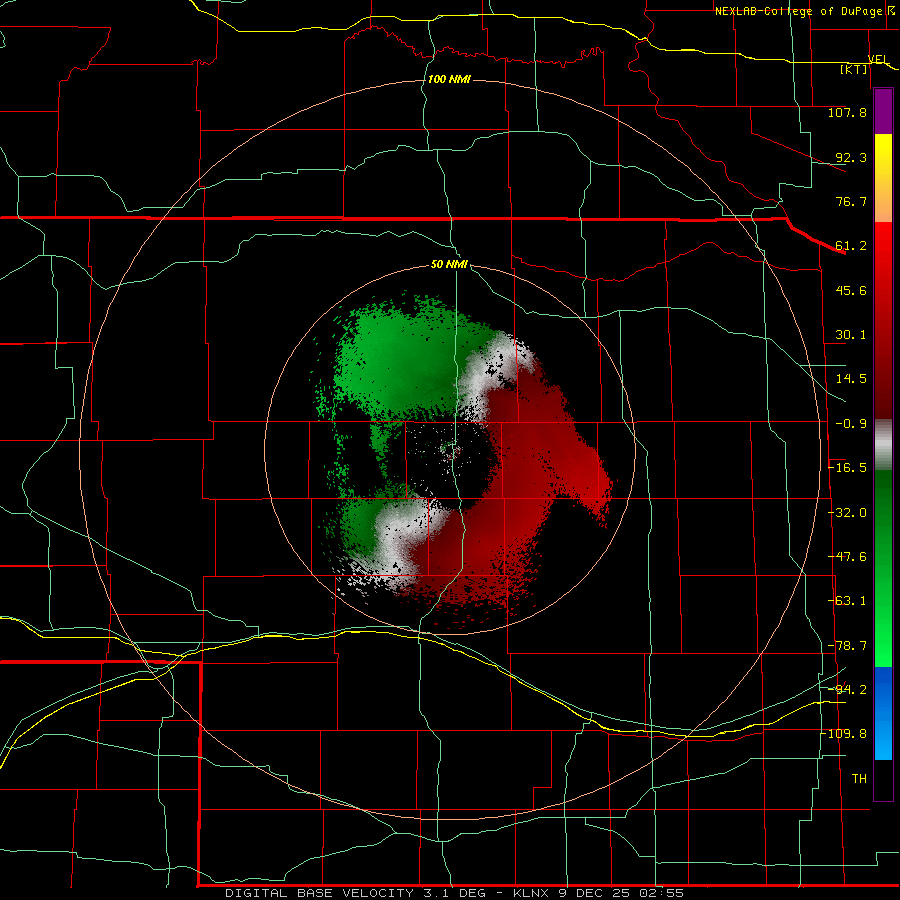Click the [KT] units label
This screenshot has width=900, height=900.
[854, 69]
